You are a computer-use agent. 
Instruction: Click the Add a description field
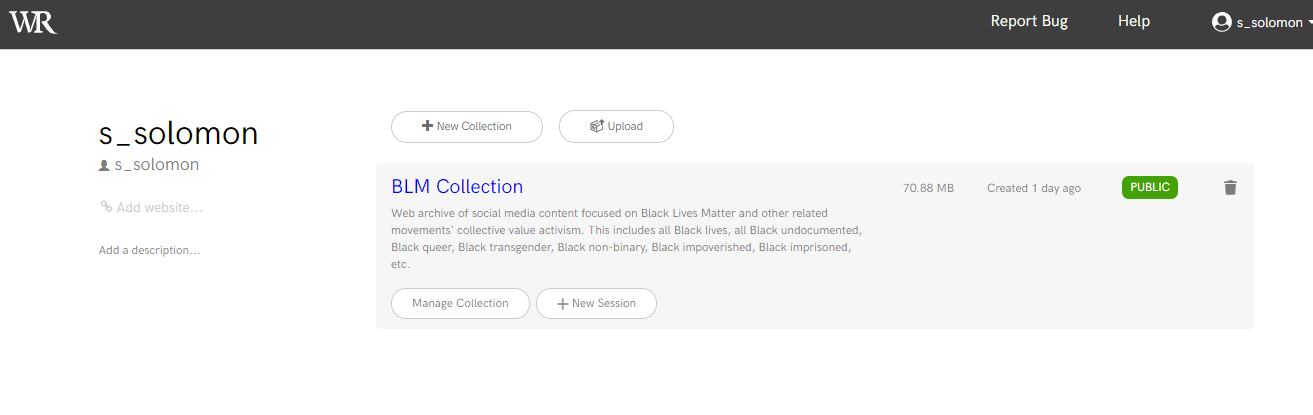pos(149,250)
